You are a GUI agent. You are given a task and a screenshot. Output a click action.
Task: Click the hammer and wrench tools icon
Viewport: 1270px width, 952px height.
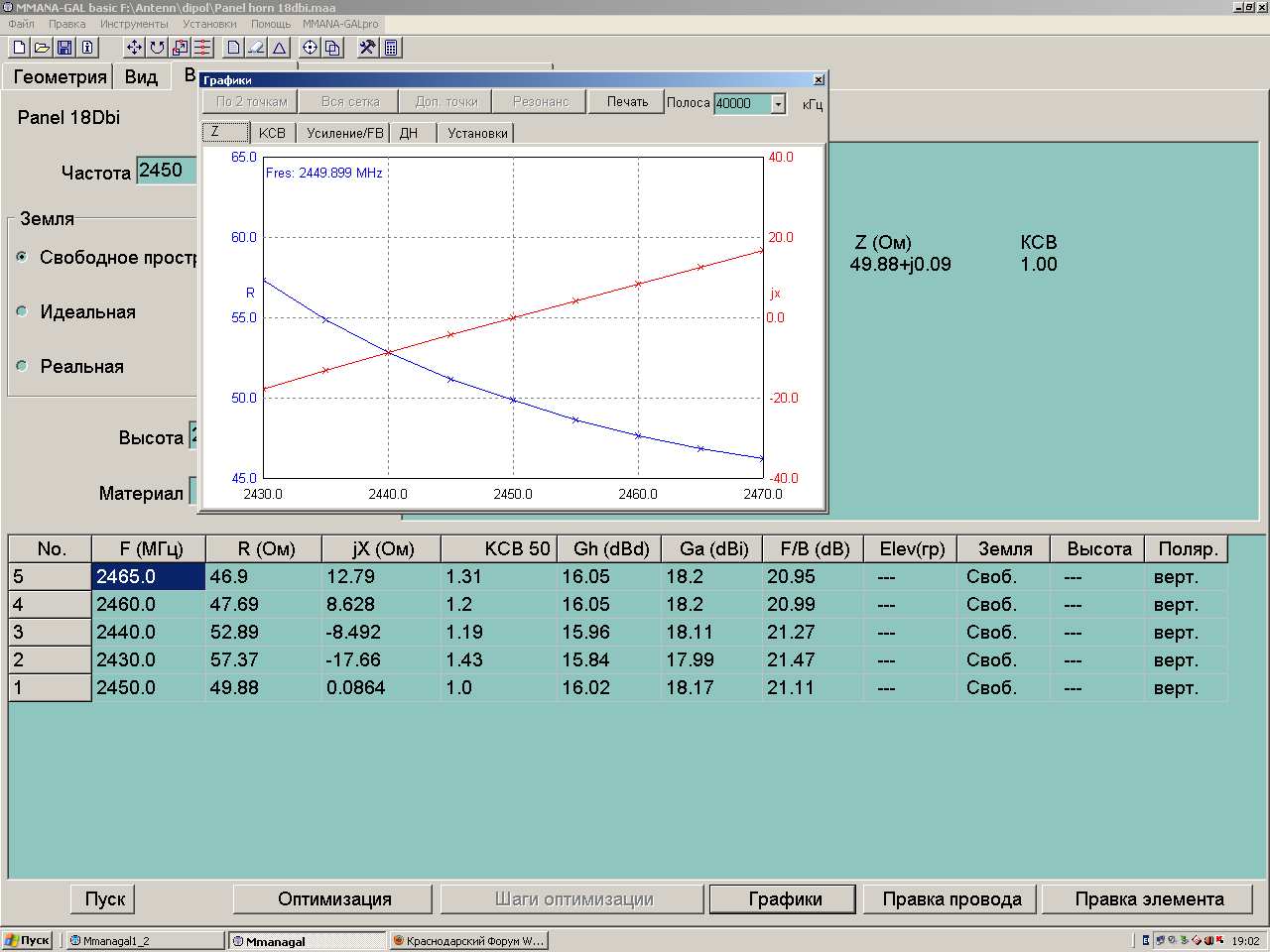(367, 48)
